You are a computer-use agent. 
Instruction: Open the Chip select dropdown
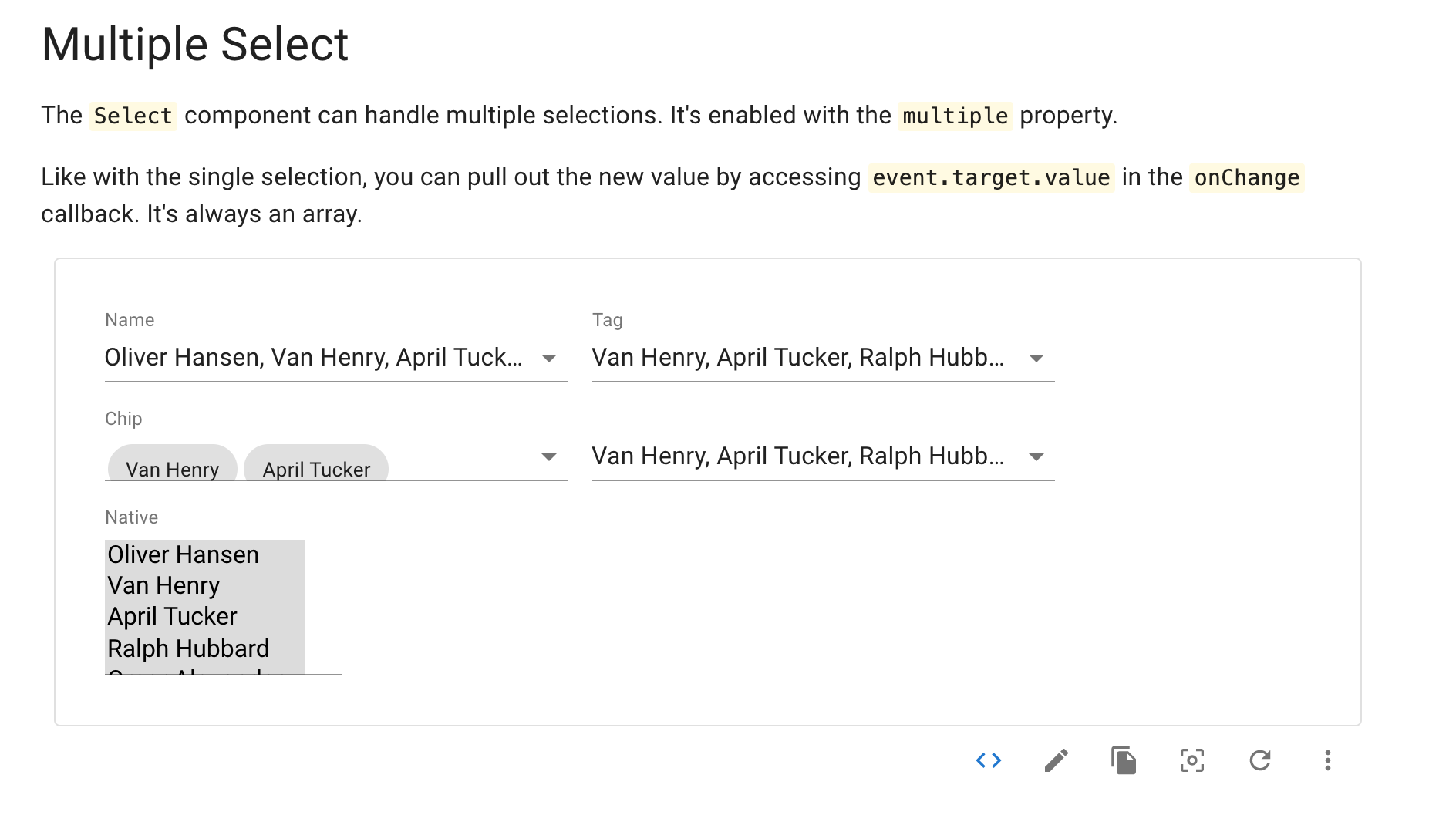(463, 456)
